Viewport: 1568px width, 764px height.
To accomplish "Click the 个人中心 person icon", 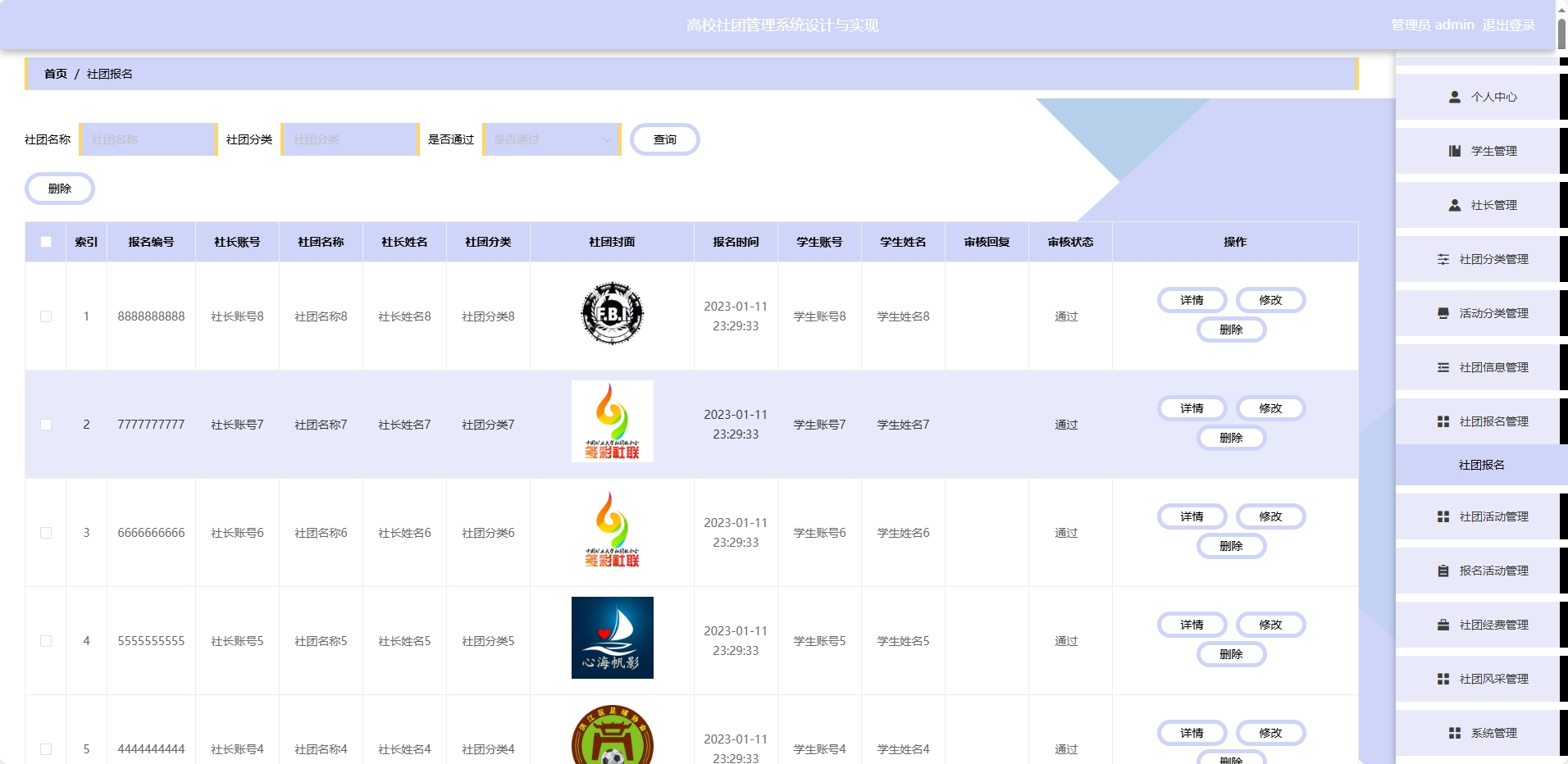I will 1455,97.
